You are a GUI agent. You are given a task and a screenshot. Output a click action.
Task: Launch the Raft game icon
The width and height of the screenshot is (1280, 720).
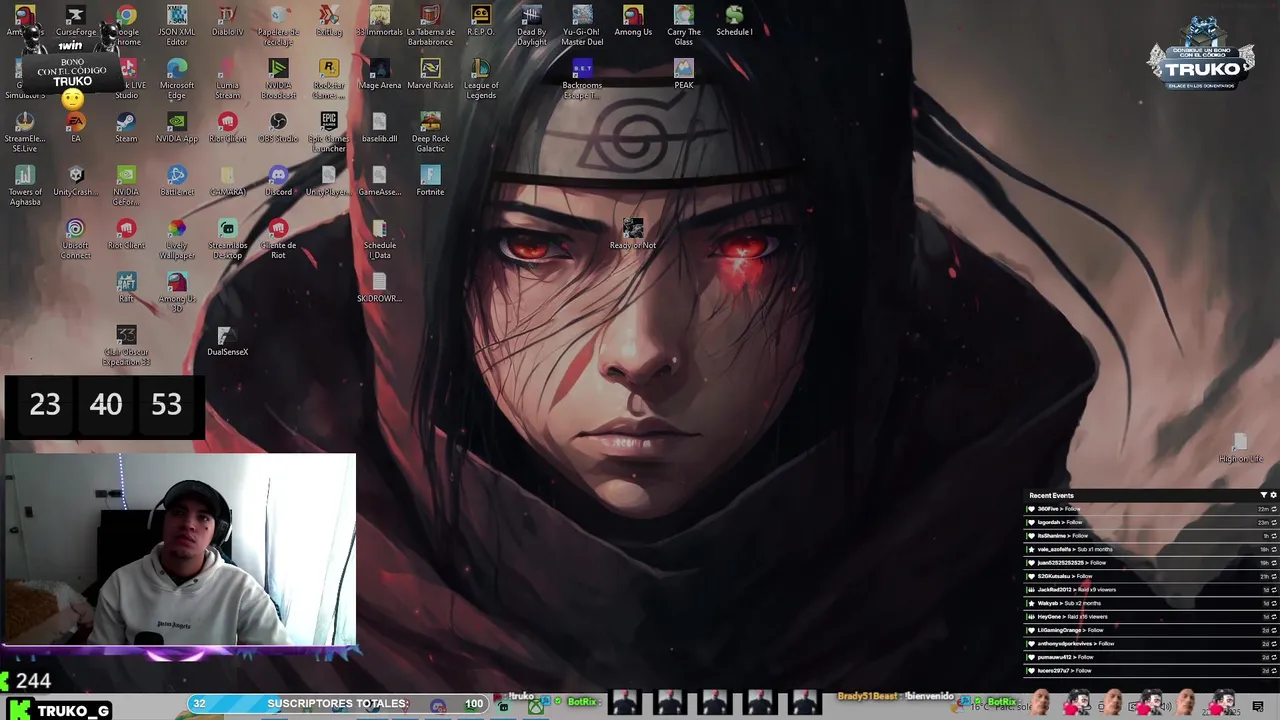tap(126, 287)
